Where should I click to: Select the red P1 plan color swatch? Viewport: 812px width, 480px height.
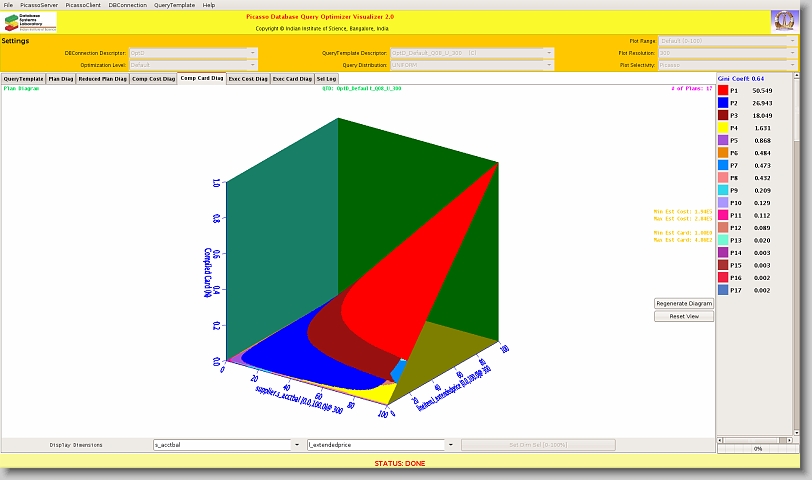click(723, 90)
